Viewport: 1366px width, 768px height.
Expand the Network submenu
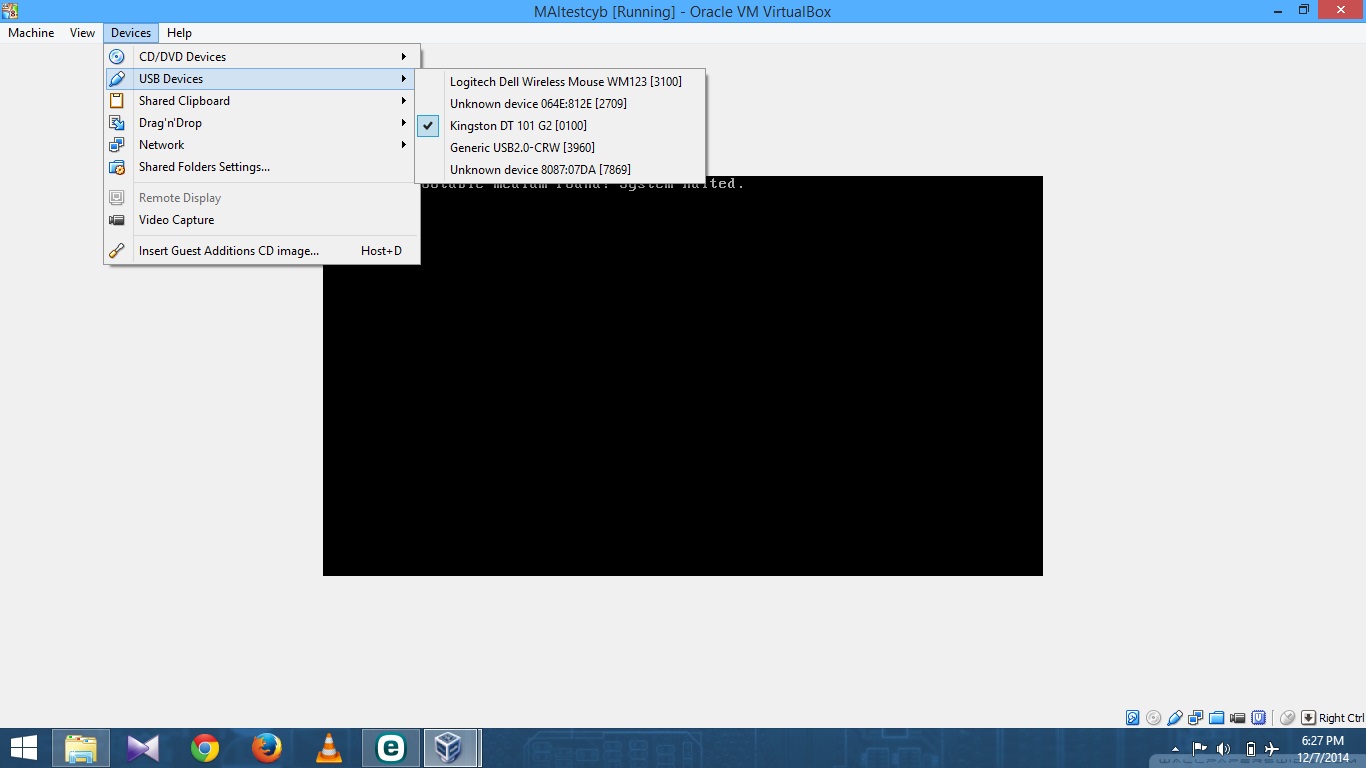tap(262, 145)
